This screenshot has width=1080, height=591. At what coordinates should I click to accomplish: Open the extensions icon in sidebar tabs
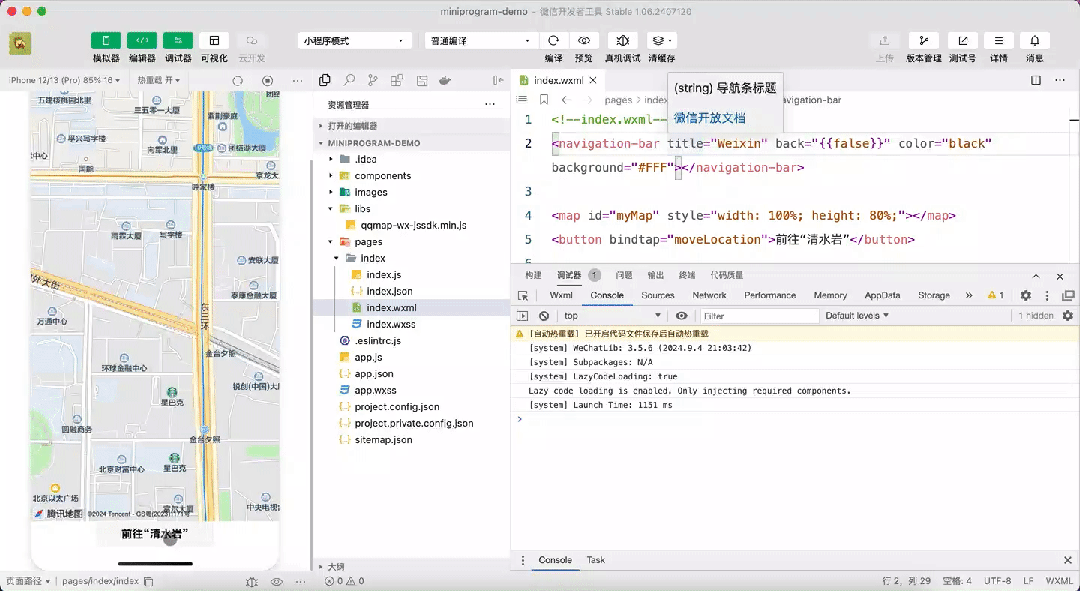397,81
